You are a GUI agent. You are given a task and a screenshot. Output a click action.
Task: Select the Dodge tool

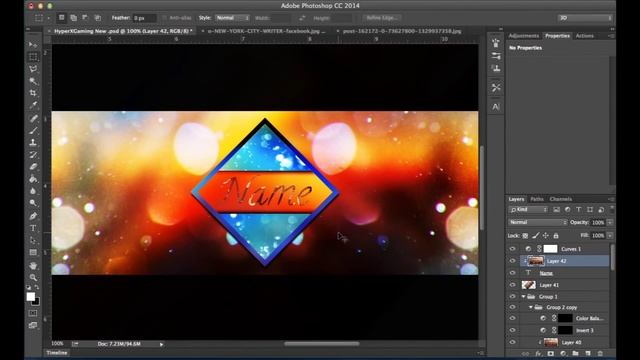[33, 203]
